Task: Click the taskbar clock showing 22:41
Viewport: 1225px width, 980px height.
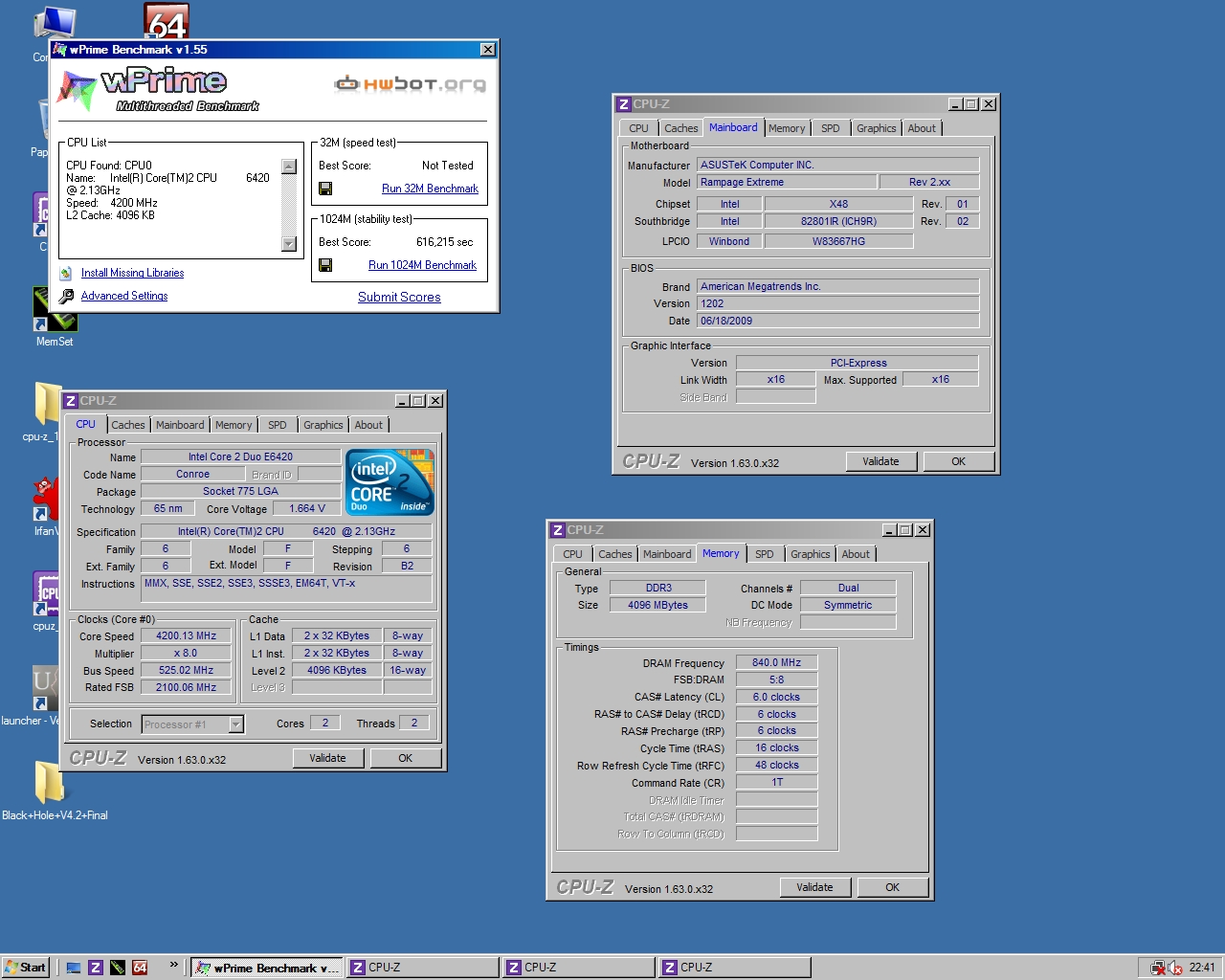Action: coord(1202,968)
